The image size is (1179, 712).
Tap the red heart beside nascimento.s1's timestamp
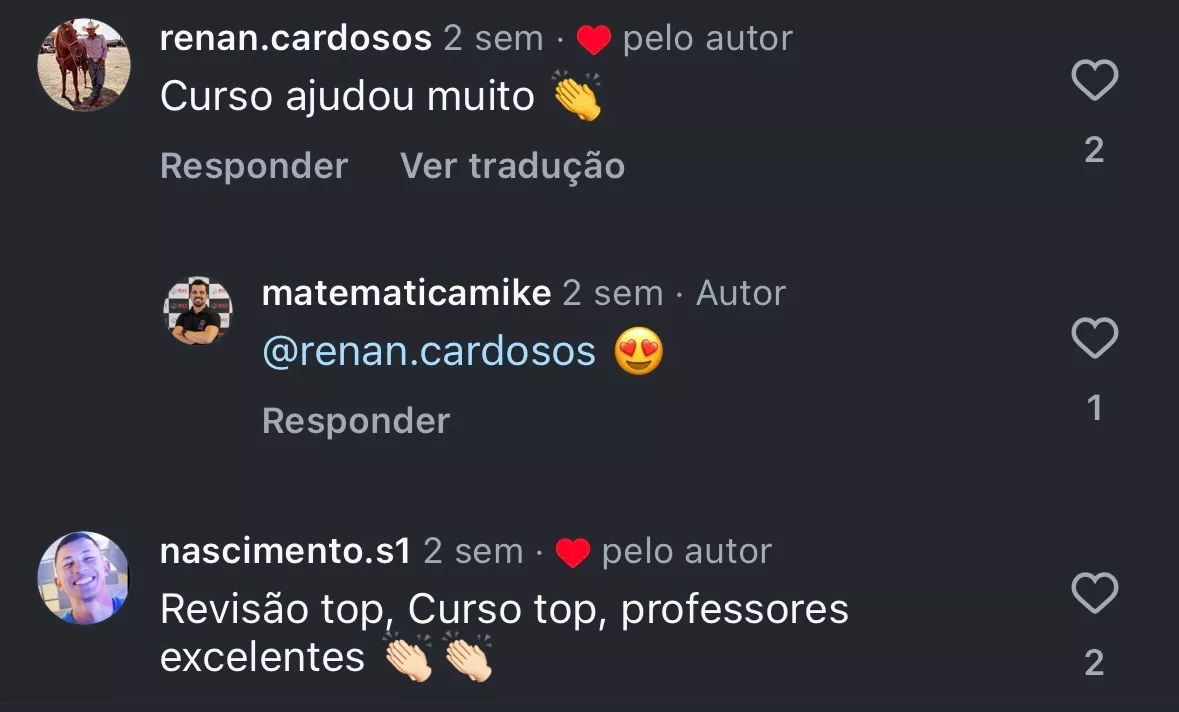coord(572,553)
